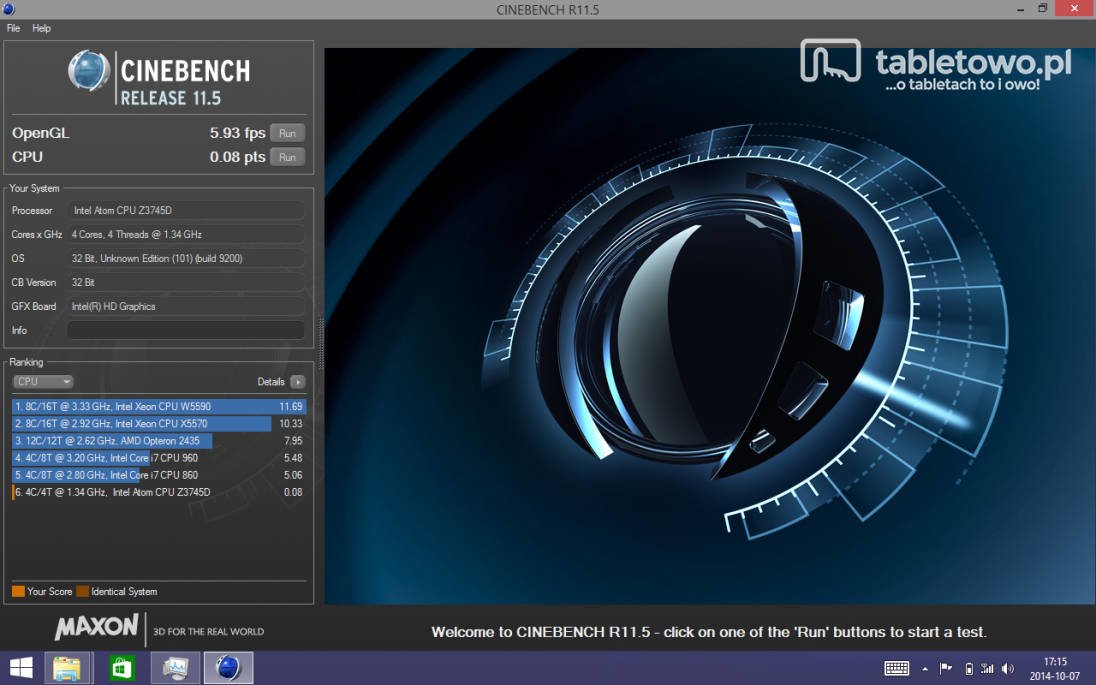The image size is (1096, 685).
Task: Click the CPU score 0.08 pts
Action: (x=238, y=157)
